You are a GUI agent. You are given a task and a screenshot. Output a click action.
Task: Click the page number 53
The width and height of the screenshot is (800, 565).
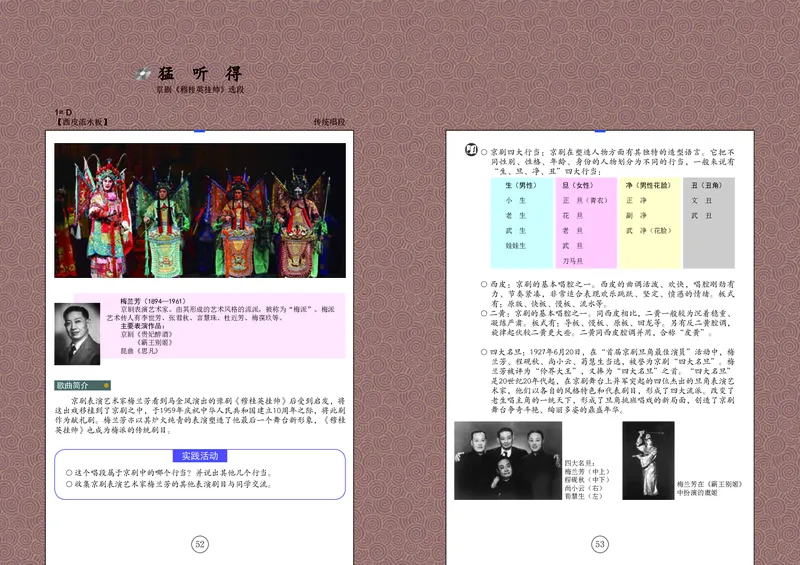click(600, 544)
